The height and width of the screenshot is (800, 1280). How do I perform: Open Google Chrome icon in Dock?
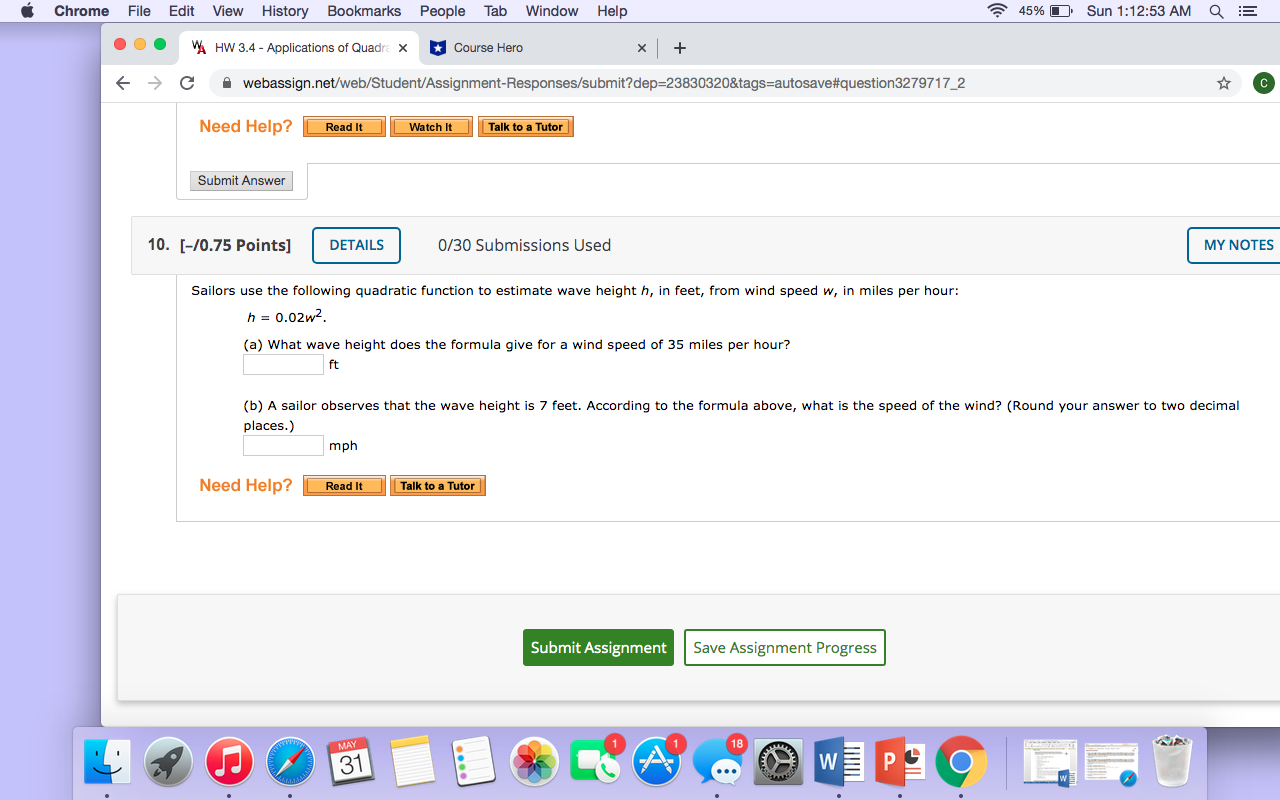pyautogui.click(x=961, y=763)
